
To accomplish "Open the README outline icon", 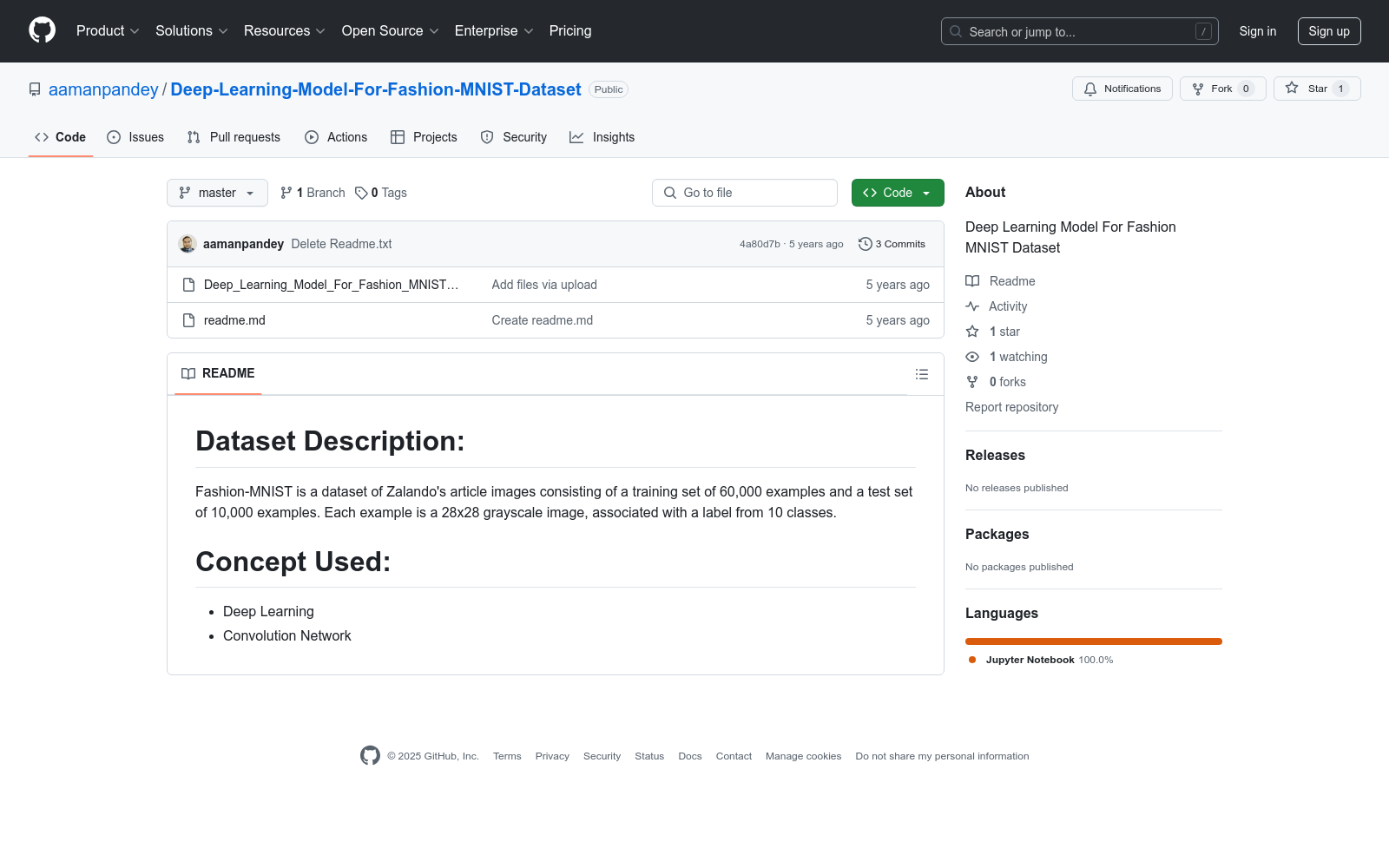I will point(922,374).
